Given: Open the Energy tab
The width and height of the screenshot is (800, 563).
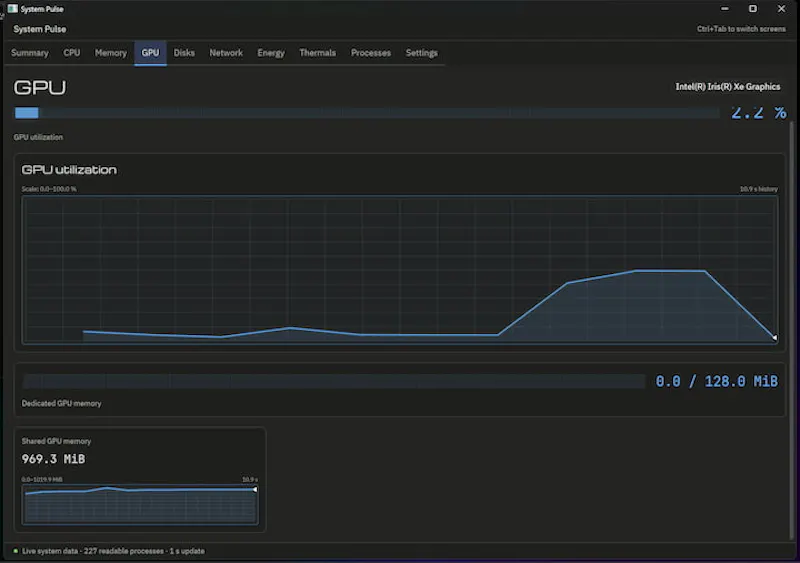Looking at the screenshot, I should pyautogui.click(x=271, y=53).
